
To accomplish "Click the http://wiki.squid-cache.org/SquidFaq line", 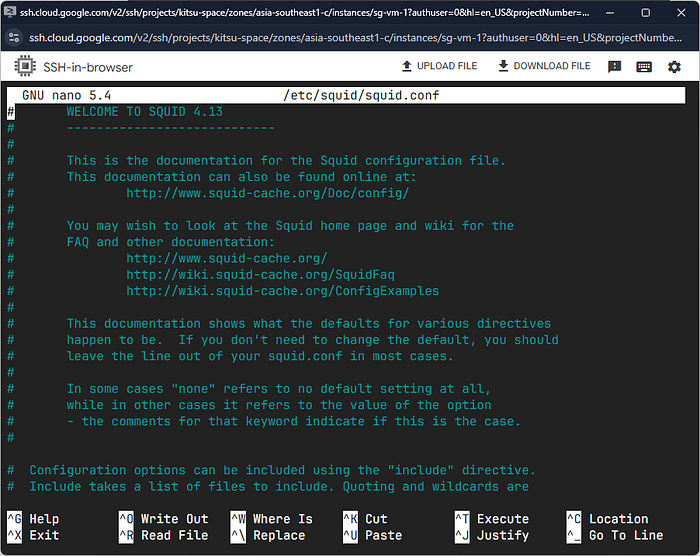I will point(260,274).
